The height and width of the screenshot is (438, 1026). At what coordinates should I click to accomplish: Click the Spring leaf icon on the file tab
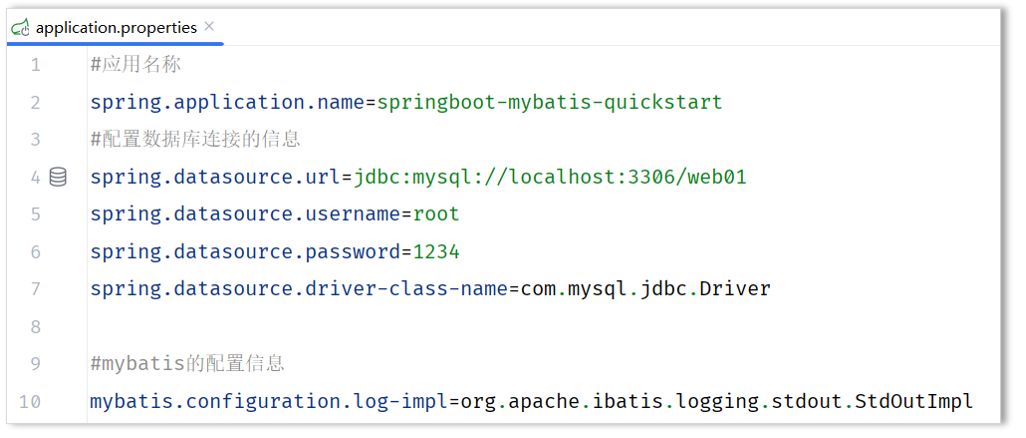(x=20, y=28)
